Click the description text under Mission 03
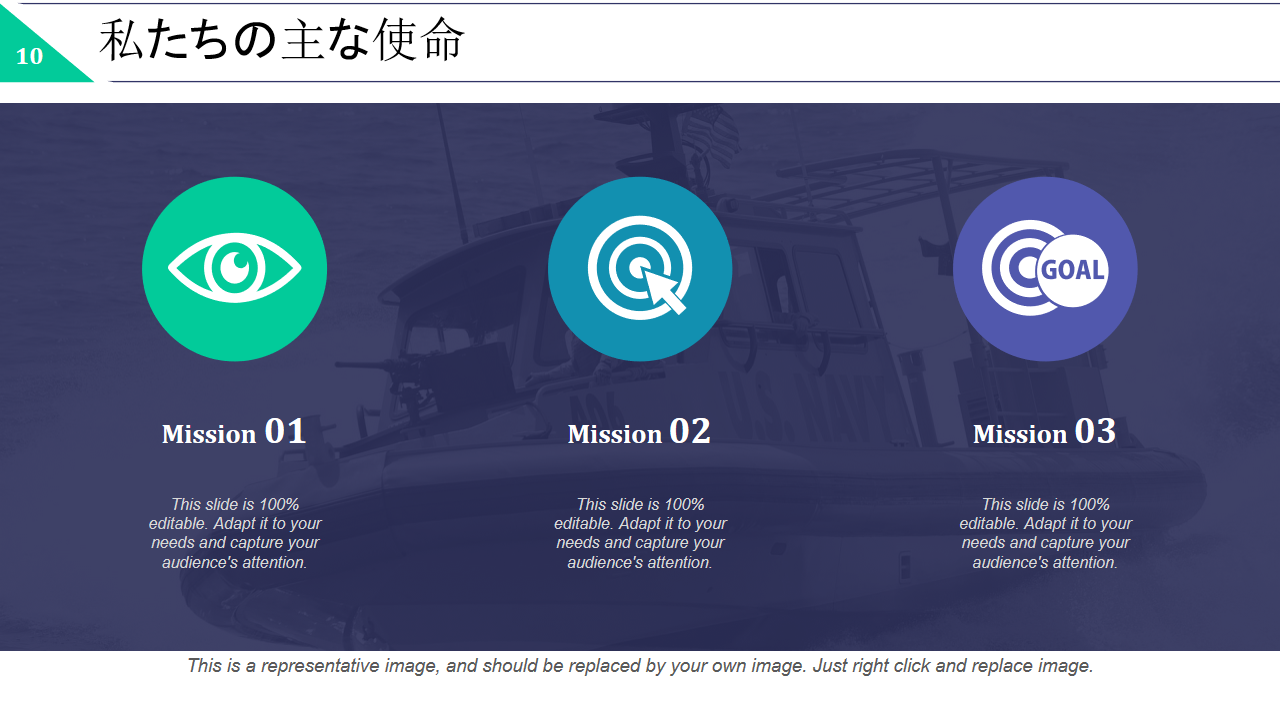Screen dimensions: 1280x720 coord(1045,533)
